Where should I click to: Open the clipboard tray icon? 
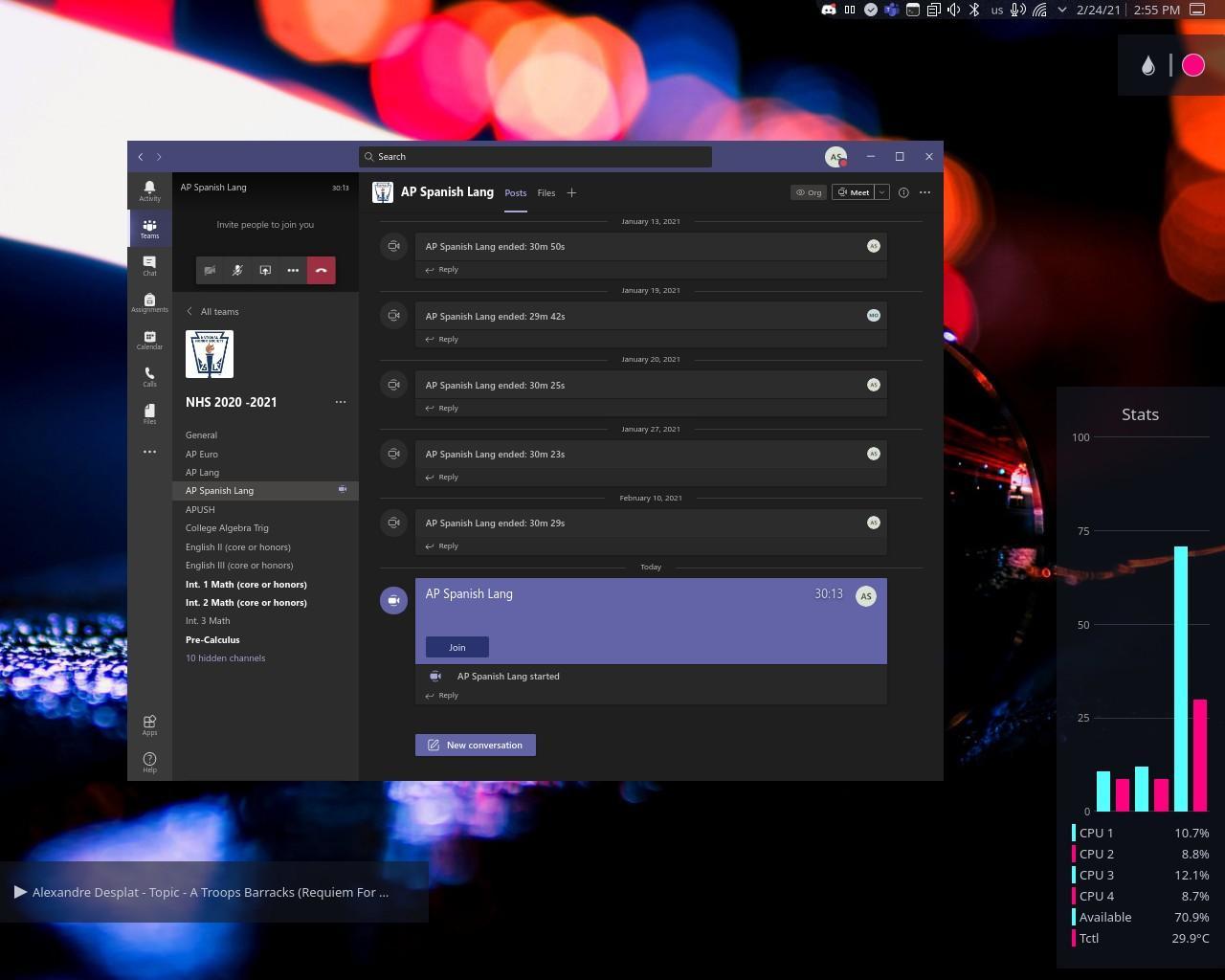pos(933,10)
